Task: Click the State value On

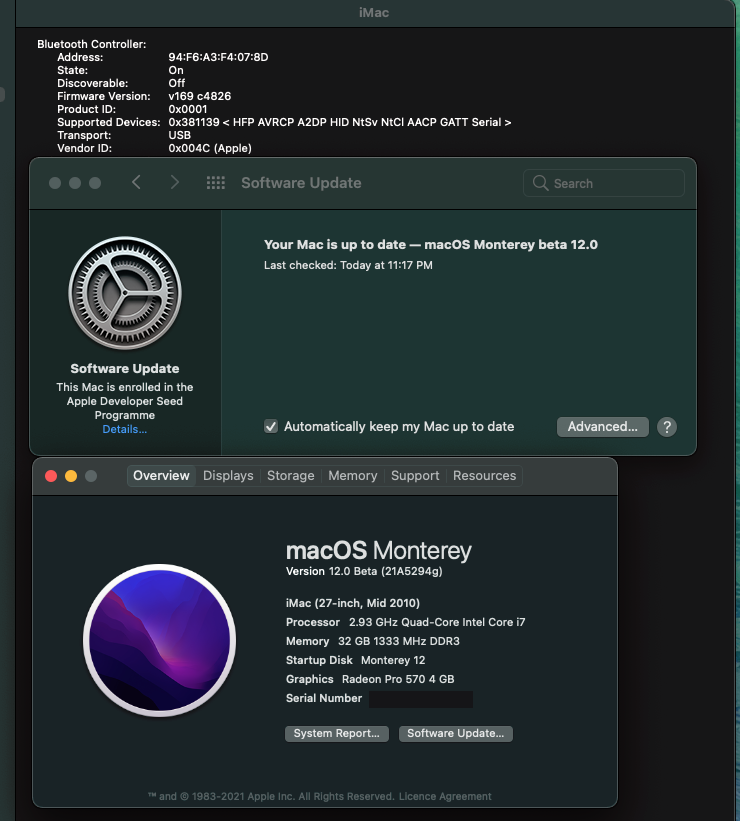Action: click(176, 70)
